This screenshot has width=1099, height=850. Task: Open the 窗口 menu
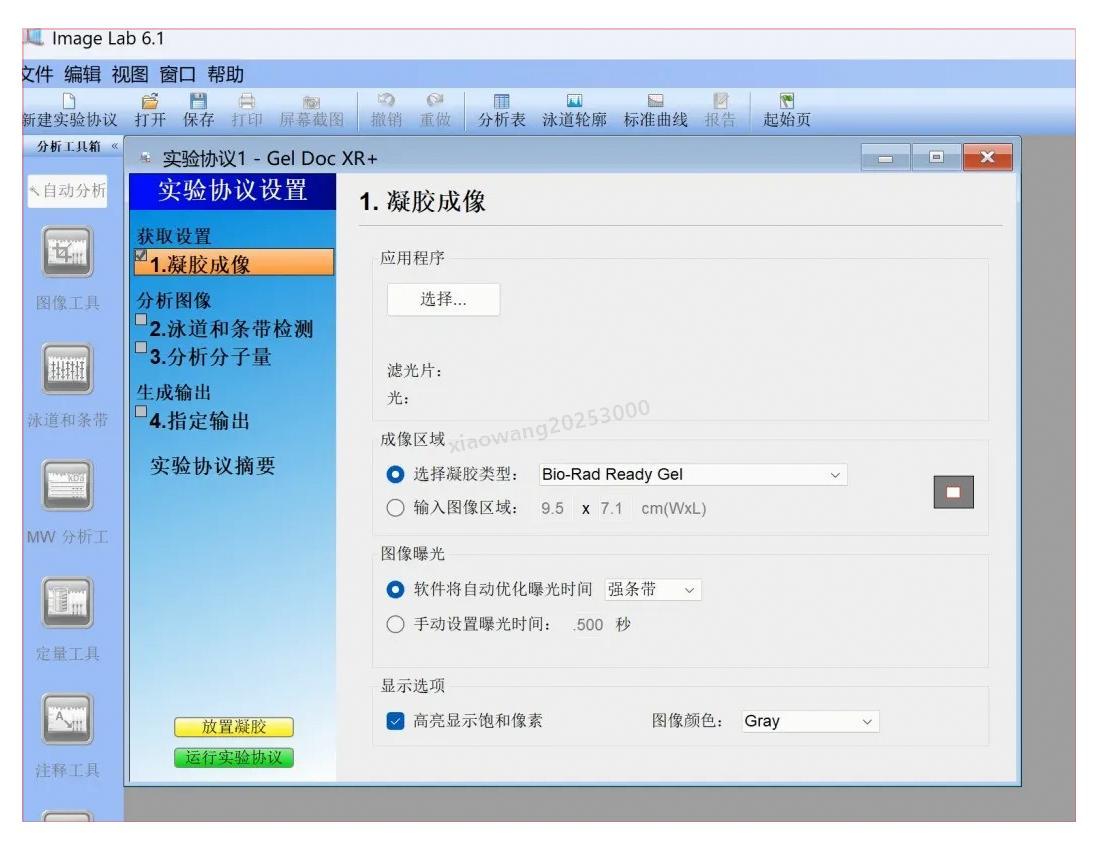[x=178, y=74]
